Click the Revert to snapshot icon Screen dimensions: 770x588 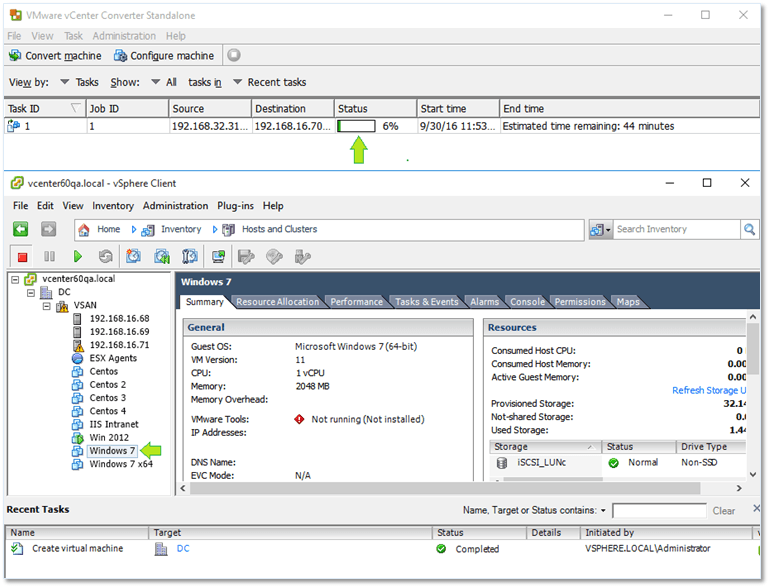(x=162, y=256)
